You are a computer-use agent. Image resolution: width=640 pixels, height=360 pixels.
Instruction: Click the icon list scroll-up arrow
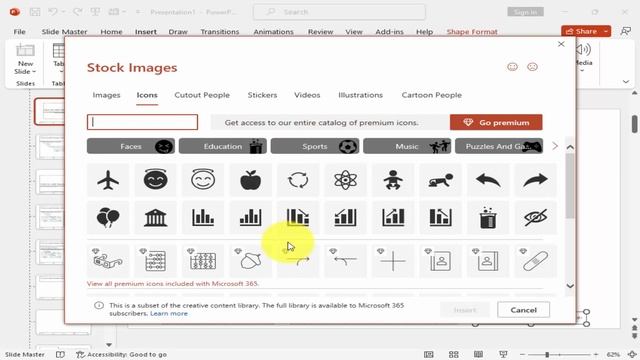tap(570, 147)
